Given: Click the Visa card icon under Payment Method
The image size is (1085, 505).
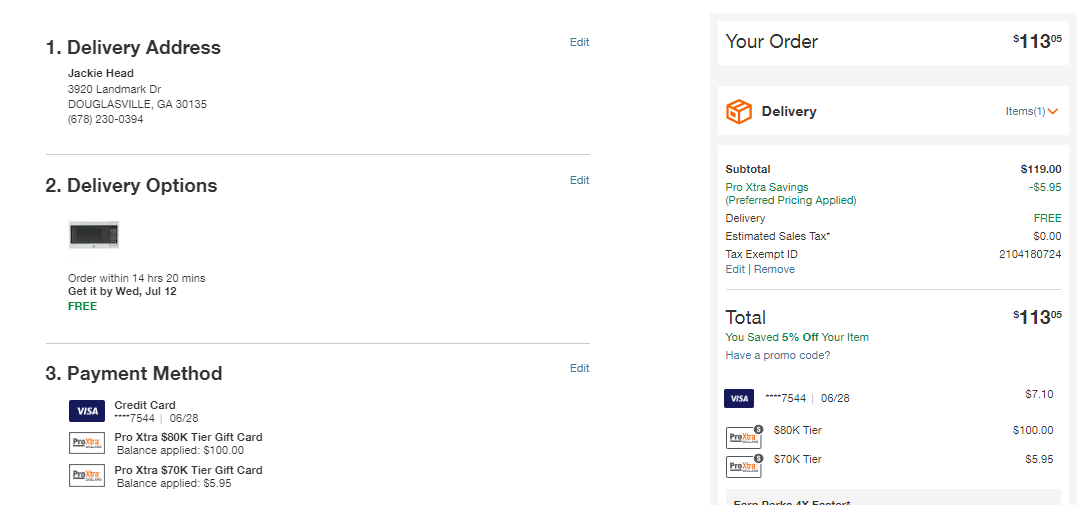Looking at the screenshot, I should pos(87,411).
